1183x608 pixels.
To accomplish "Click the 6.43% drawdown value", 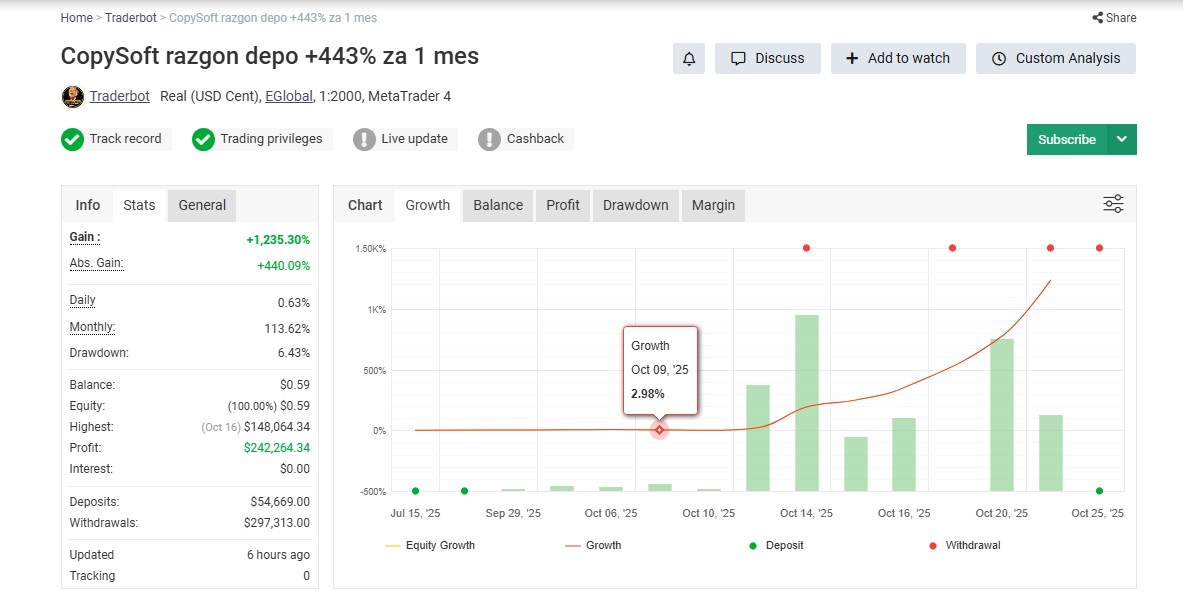I will pyautogui.click(x=293, y=352).
